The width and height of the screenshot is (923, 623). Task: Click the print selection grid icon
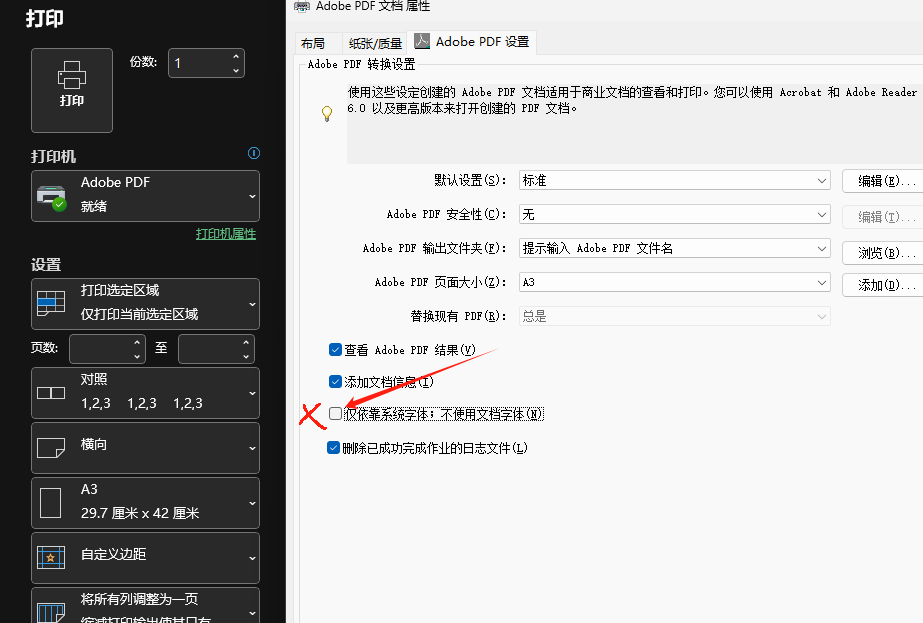(x=51, y=302)
